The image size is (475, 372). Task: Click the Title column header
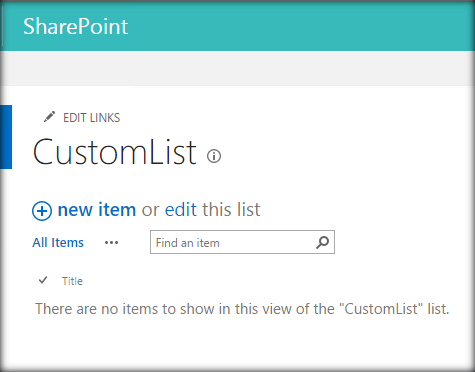pyautogui.click(x=72, y=281)
